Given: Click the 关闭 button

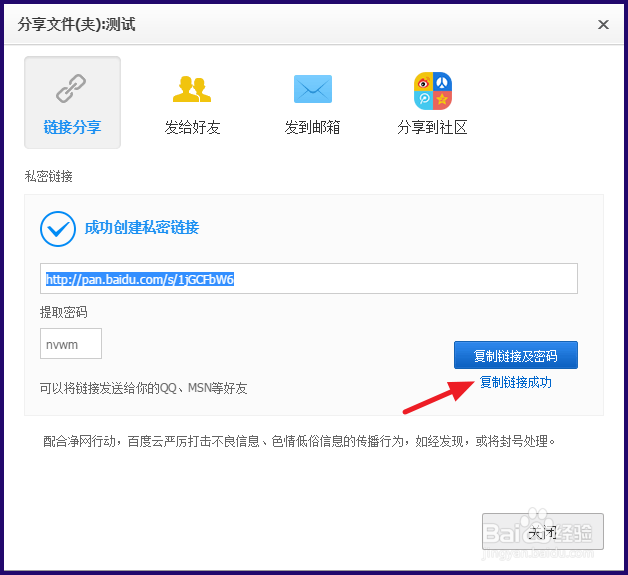Looking at the screenshot, I should 543,532.
